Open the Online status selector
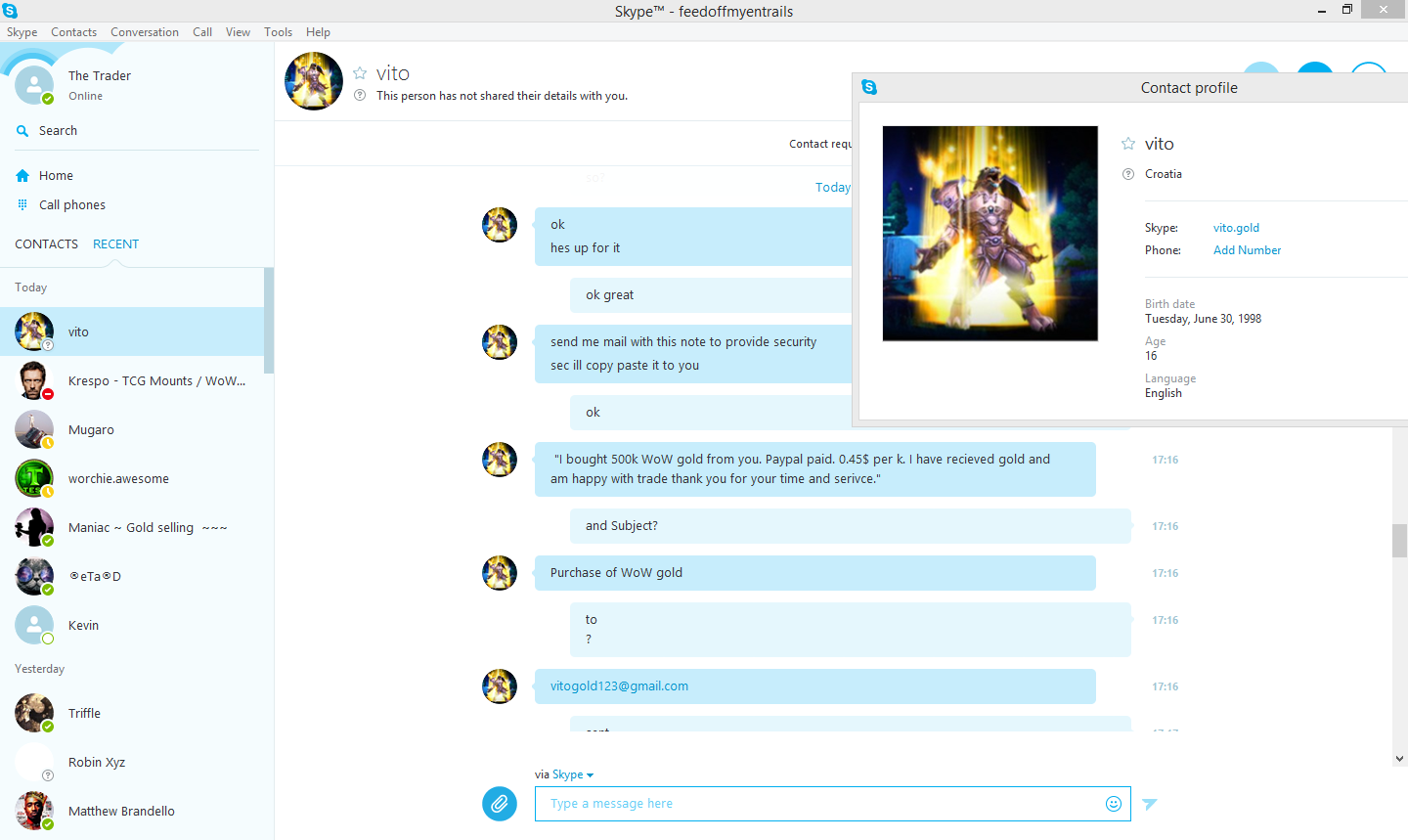 (x=85, y=96)
